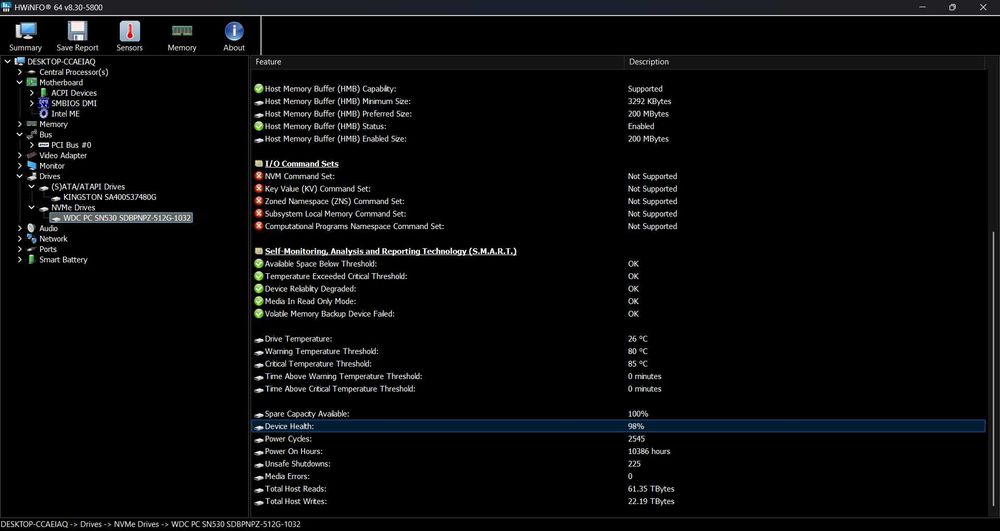1000x531 pixels.
Task: Click the Smart Battery icon
Action: click(32, 259)
